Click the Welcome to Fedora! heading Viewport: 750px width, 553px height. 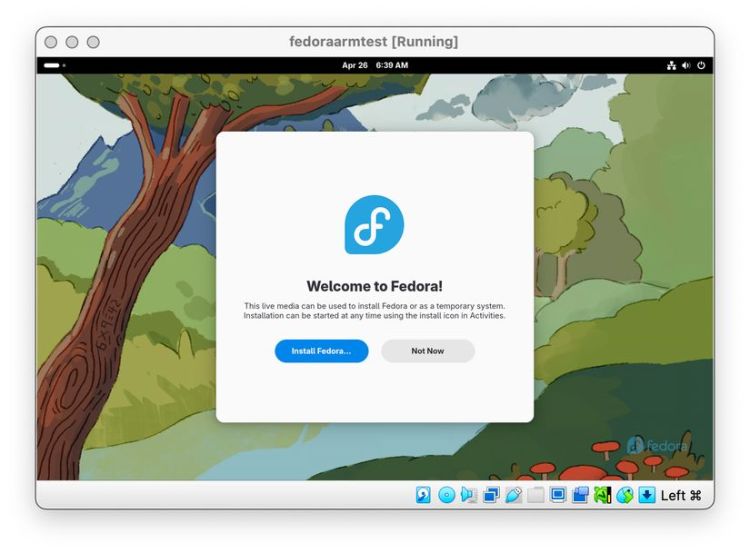point(375,286)
